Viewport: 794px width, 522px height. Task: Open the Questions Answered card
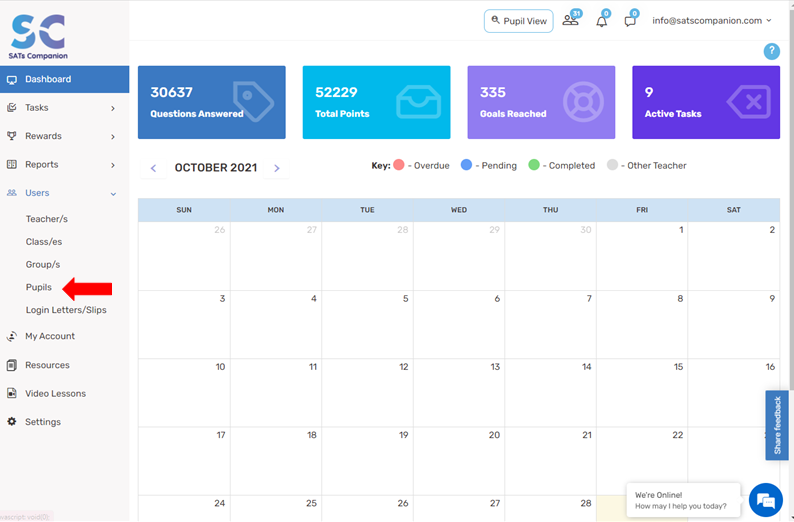(x=212, y=102)
